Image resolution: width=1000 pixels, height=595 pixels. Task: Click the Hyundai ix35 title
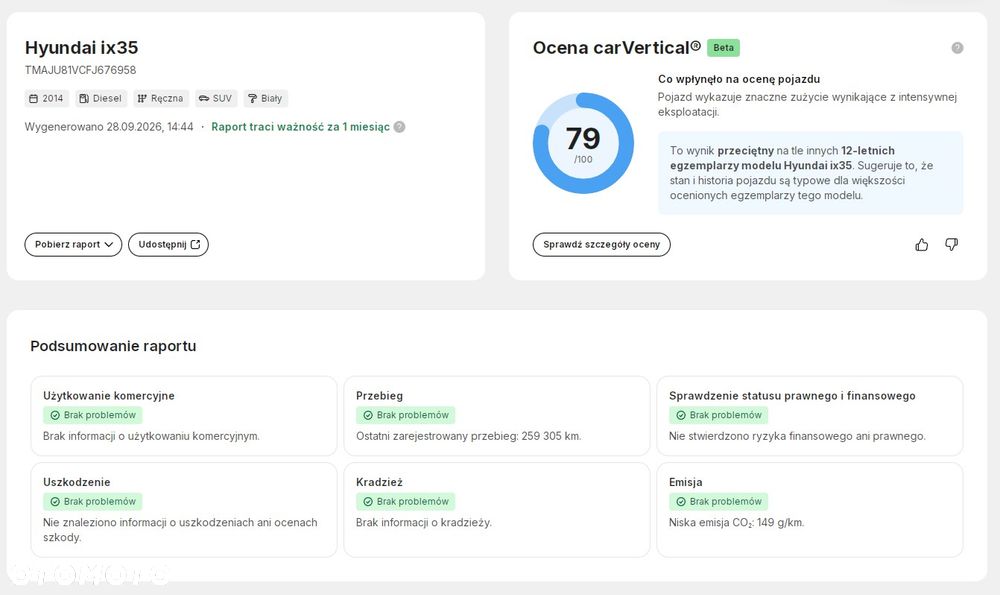point(82,48)
